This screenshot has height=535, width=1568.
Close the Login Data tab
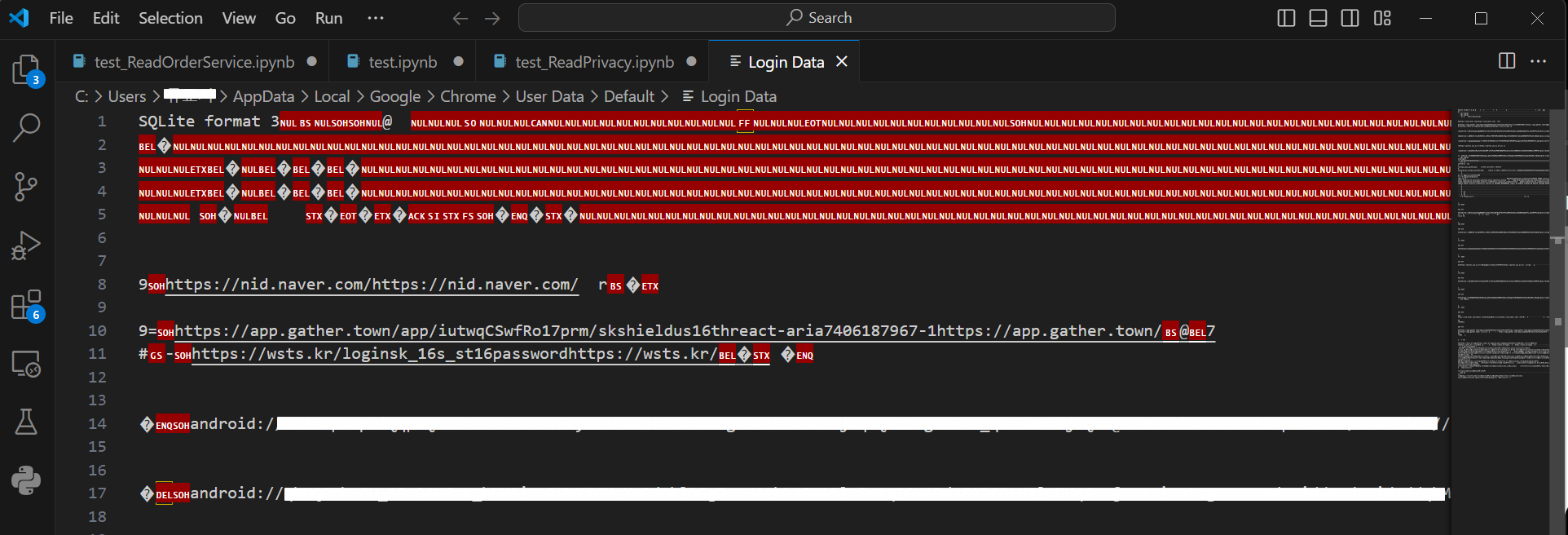click(x=842, y=62)
